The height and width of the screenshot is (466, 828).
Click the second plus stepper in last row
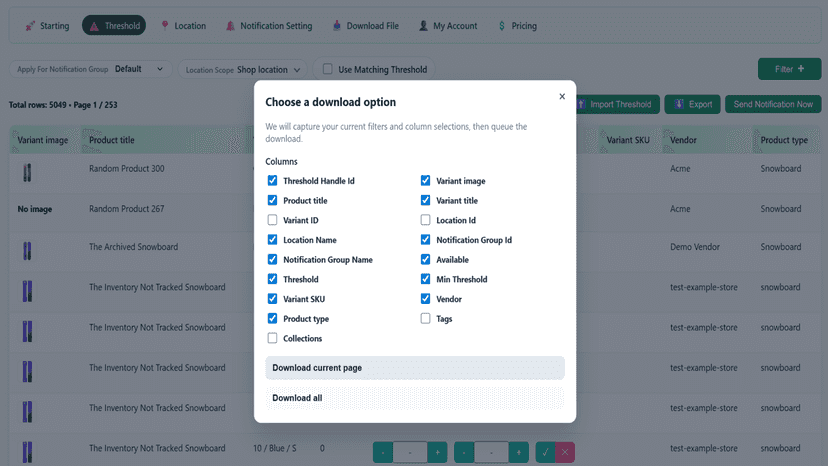coord(519,452)
